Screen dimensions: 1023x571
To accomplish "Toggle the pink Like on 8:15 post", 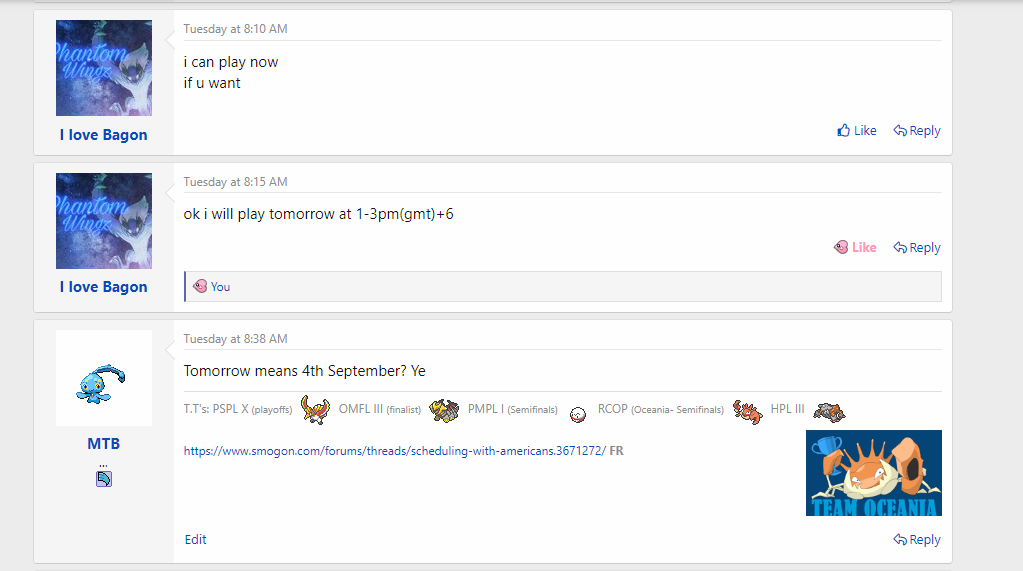I will coord(855,247).
